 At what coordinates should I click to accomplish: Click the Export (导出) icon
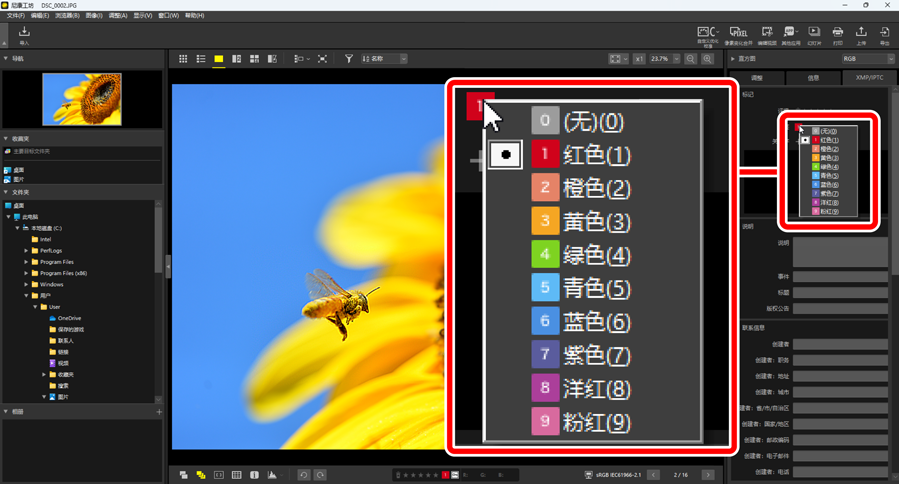pos(885,35)
